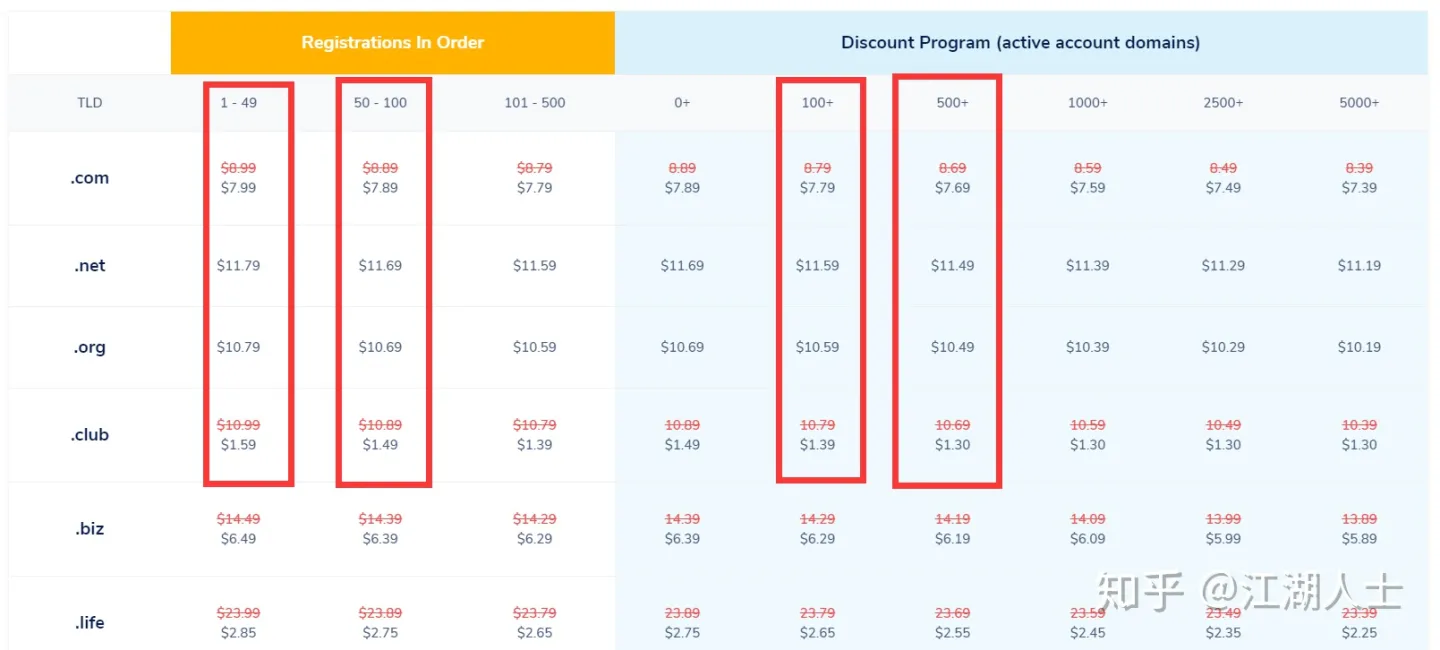Viewport: 1440px width, 650px height.
Task: Select the Discount Program header
Action: coord(1020,43)
